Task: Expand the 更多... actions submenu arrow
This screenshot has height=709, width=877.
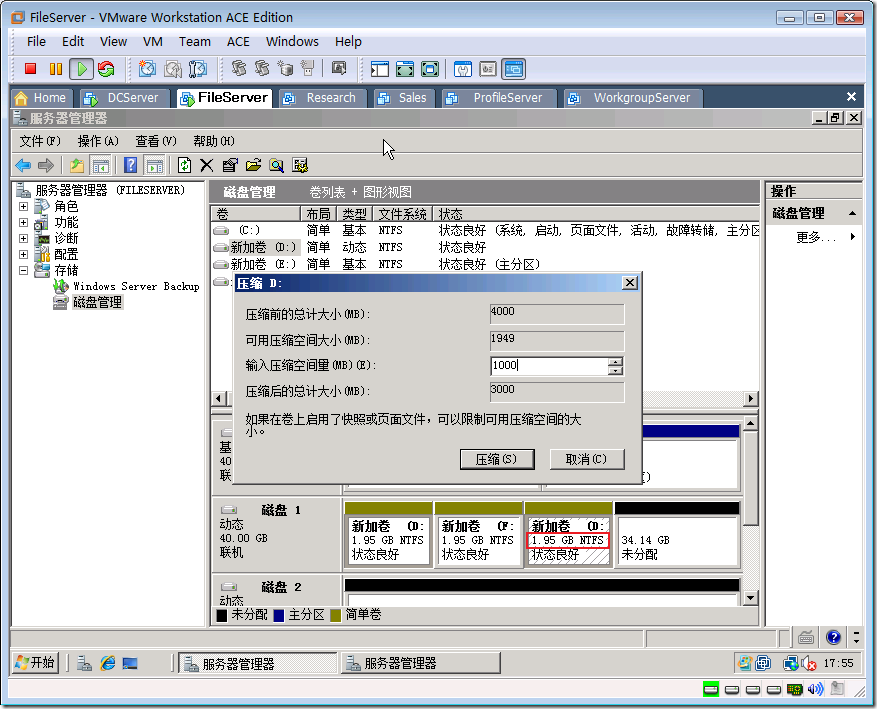Action: click(x=852, y=237)
